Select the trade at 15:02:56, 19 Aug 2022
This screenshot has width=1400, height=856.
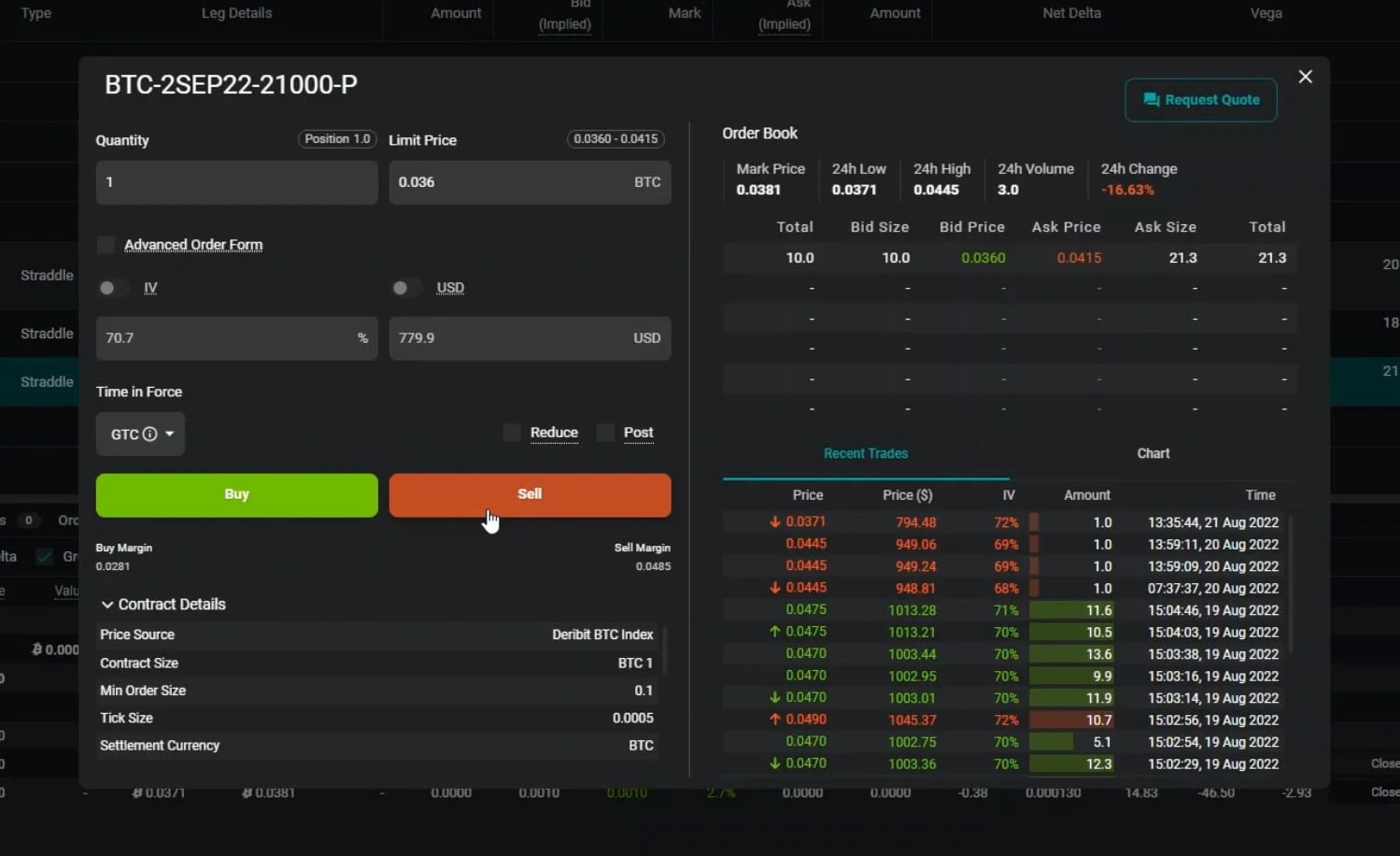tap(1010, 720)
